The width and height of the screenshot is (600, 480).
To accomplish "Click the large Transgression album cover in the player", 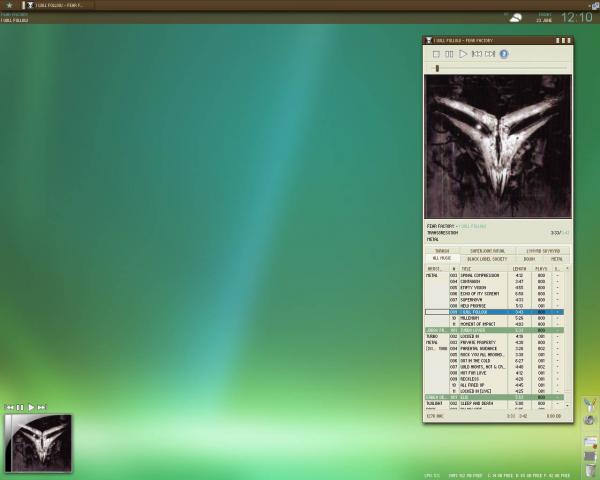I will pos(498,147).
